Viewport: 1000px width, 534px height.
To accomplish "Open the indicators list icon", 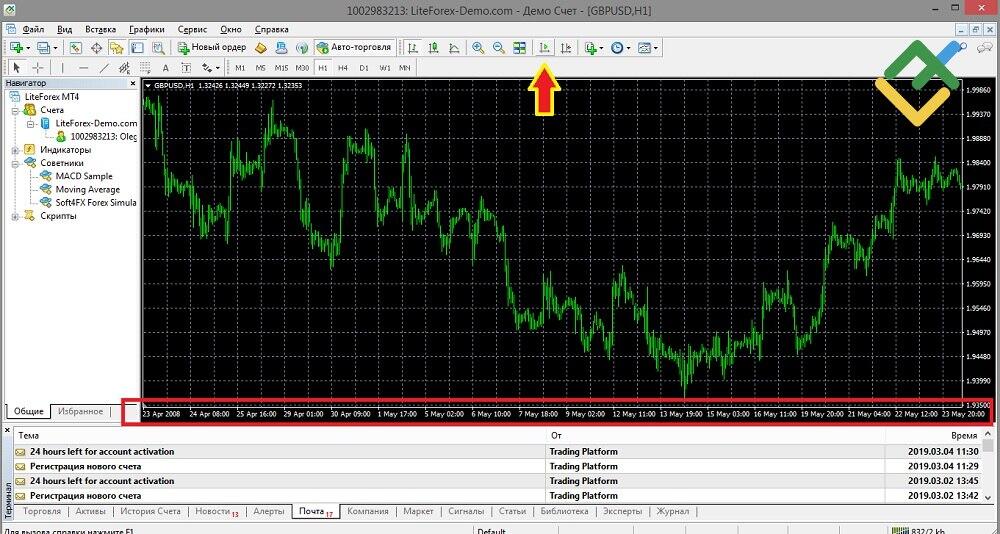I will [591, 48].
